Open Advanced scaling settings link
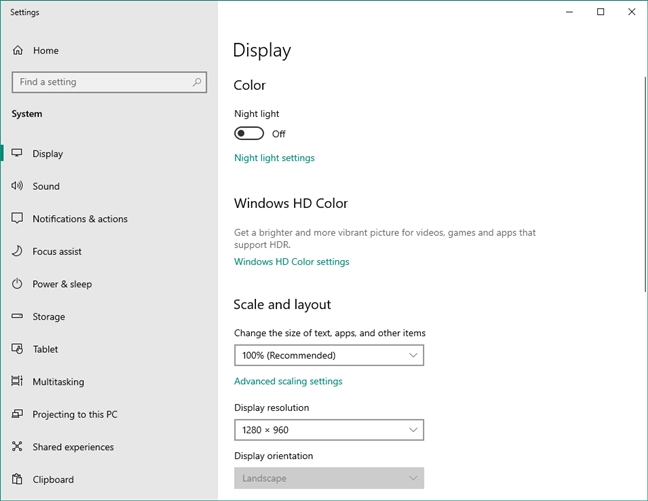 coord(288,381)
